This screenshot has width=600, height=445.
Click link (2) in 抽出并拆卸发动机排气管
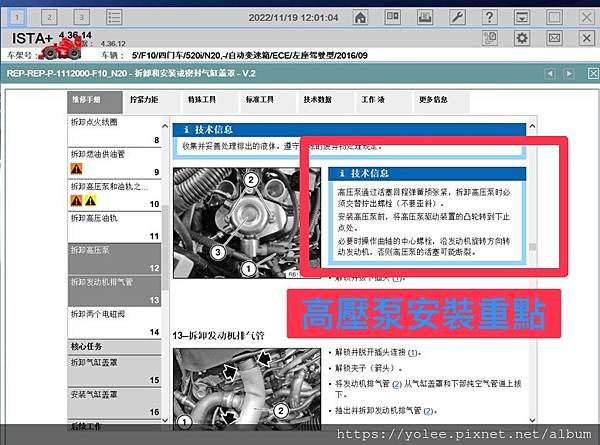pyautogui.click(x=428, y=411)
